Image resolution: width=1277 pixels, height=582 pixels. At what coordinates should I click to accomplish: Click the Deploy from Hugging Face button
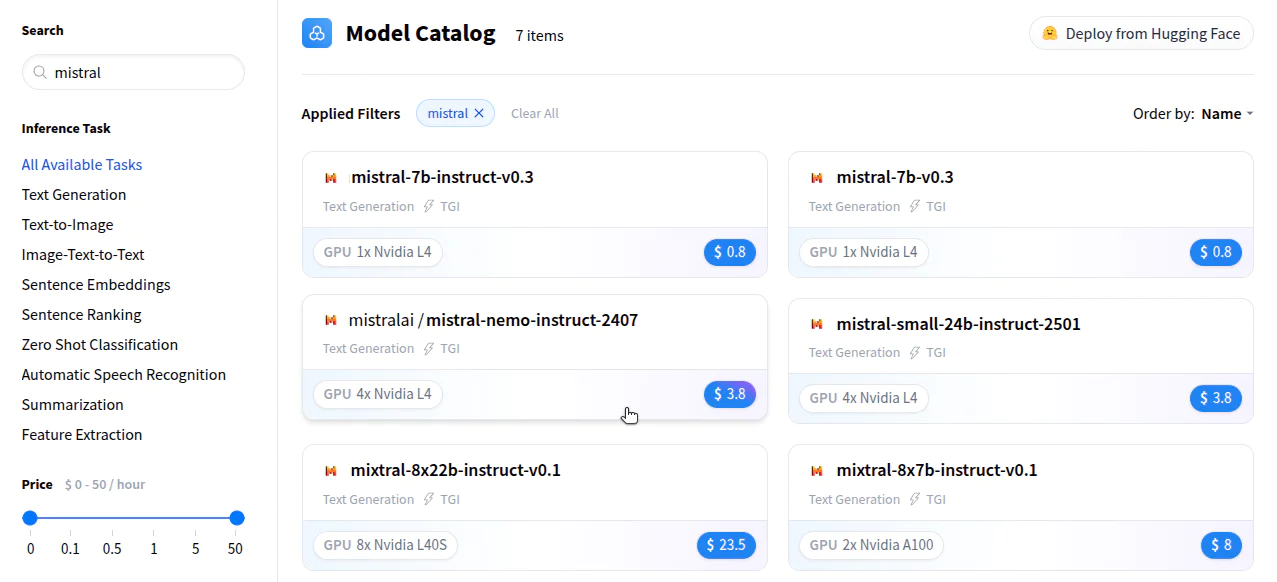tap(1141, 33)
